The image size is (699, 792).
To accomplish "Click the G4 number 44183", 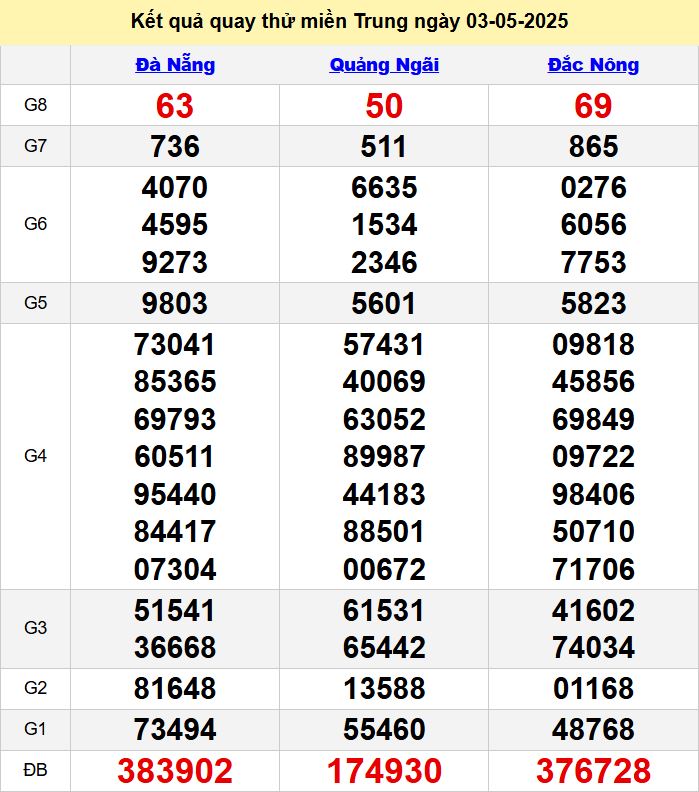I will (384, 494).
